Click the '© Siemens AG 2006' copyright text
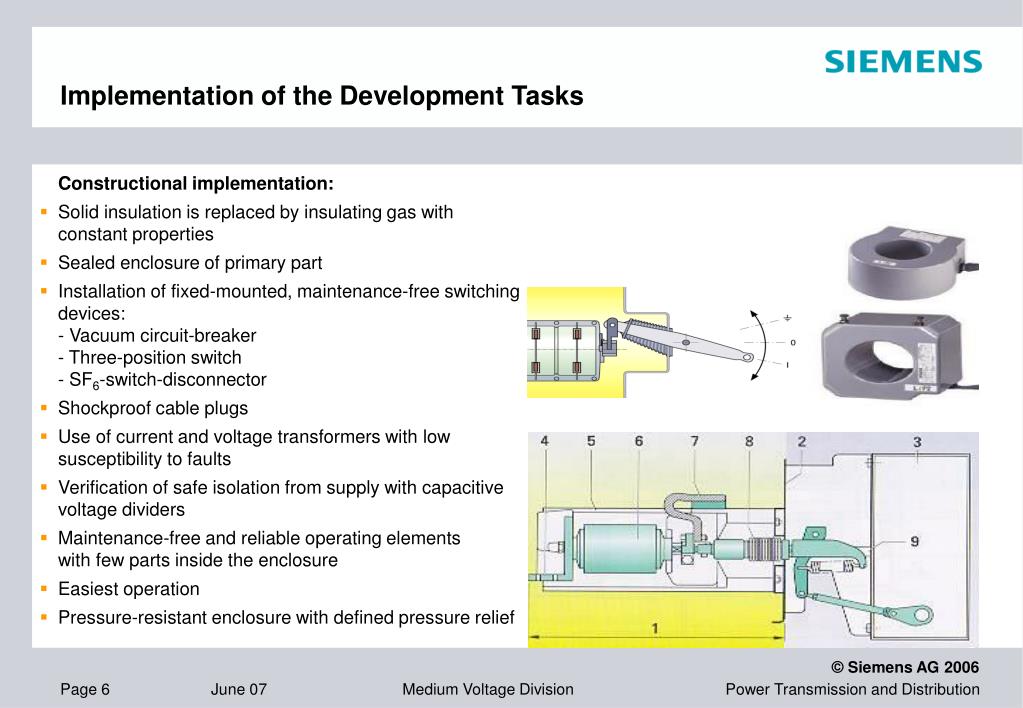The image size is (1023, 708). tap(905, 667)
